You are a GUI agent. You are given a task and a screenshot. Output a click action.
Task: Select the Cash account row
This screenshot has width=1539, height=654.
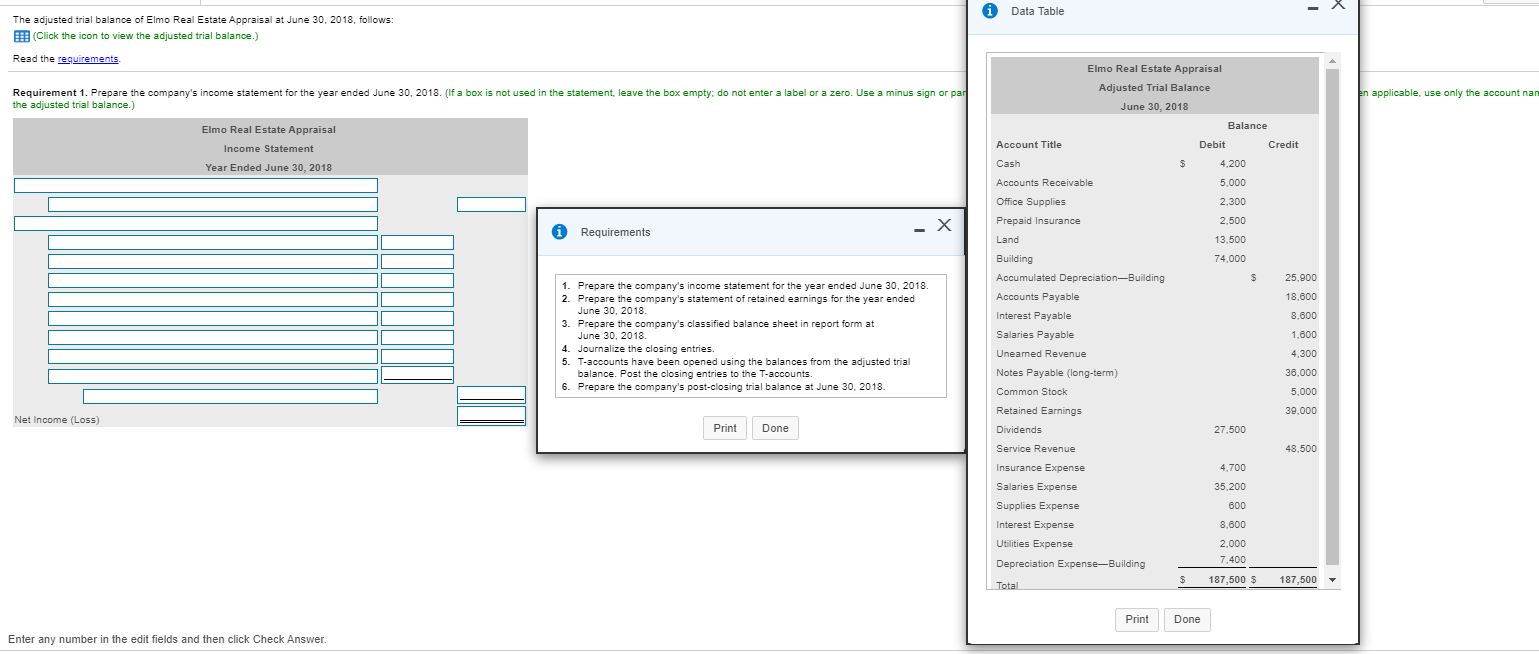point(1155,164)
